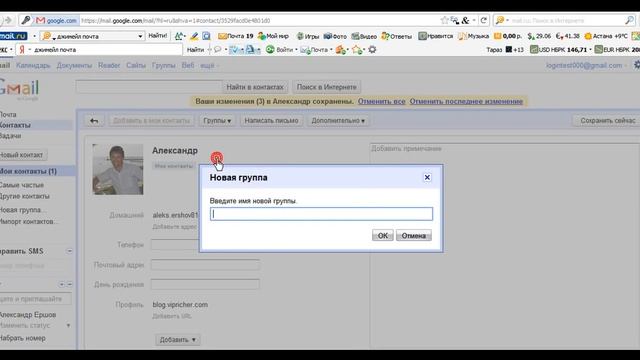Open Календарь in the Google top bar
Image resolution: width=640 pixels, height=360 pixels.
pos(33,65)
